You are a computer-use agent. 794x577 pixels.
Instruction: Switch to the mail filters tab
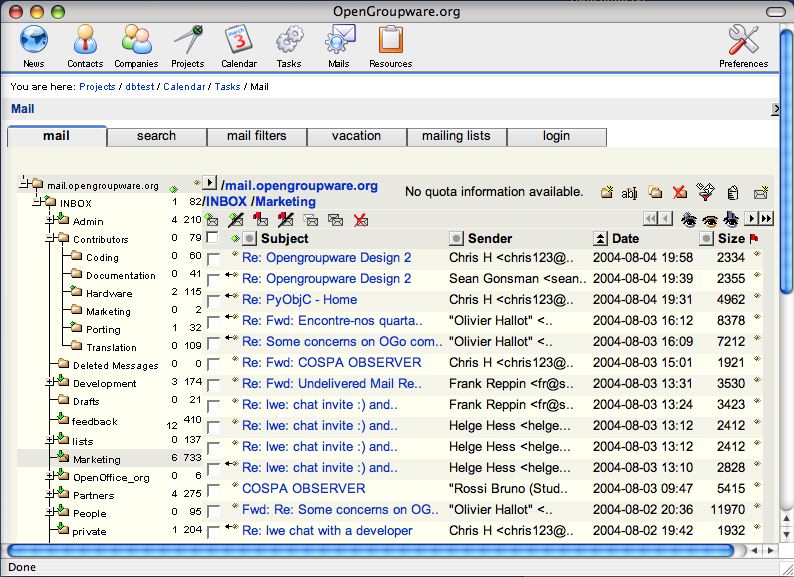pos(257,136)
